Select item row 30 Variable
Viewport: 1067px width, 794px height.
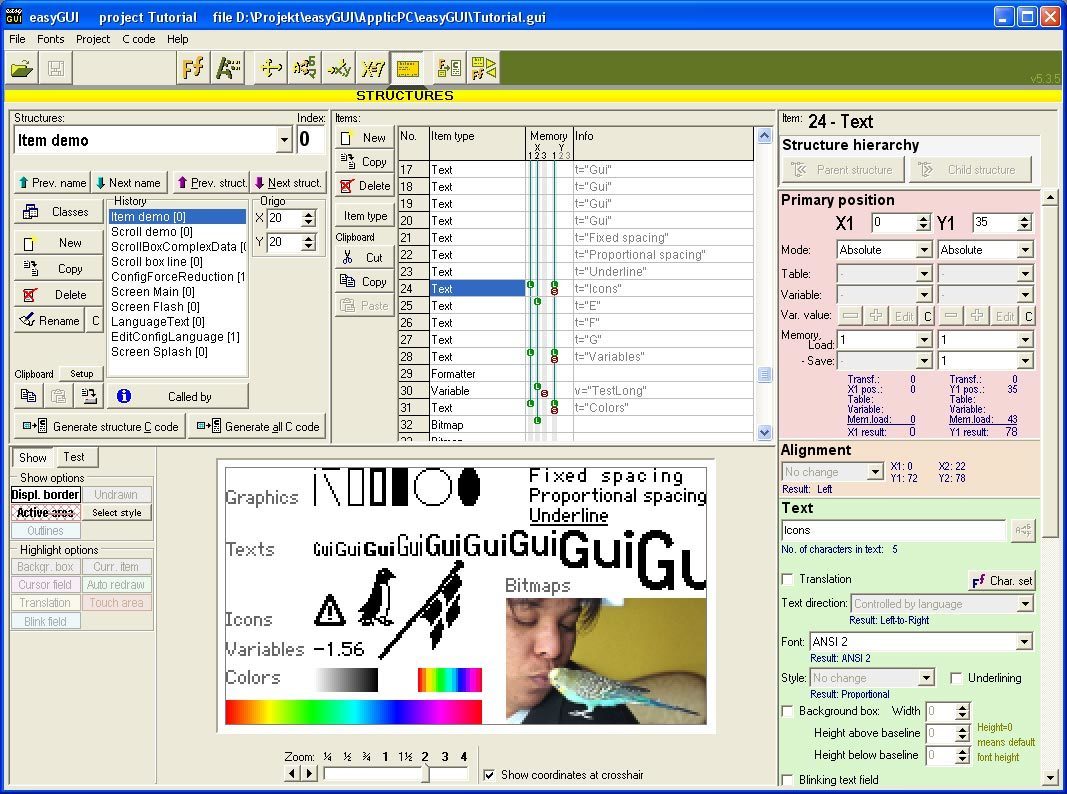pyautogui.click(x=575, y=391)
